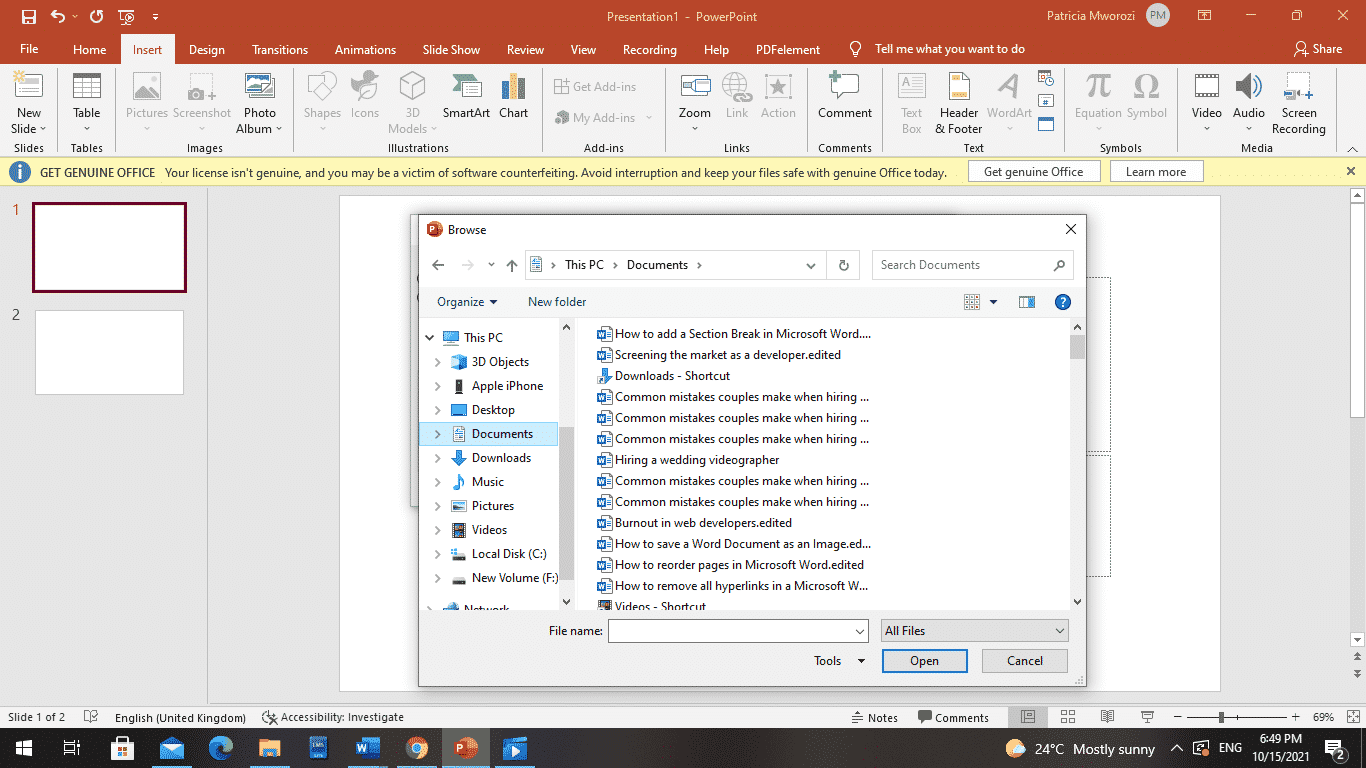Toggle the preview pane in the Browse dialog
The height and width of the screenshot is (768, 1366).
click(x=1026, y=301)
